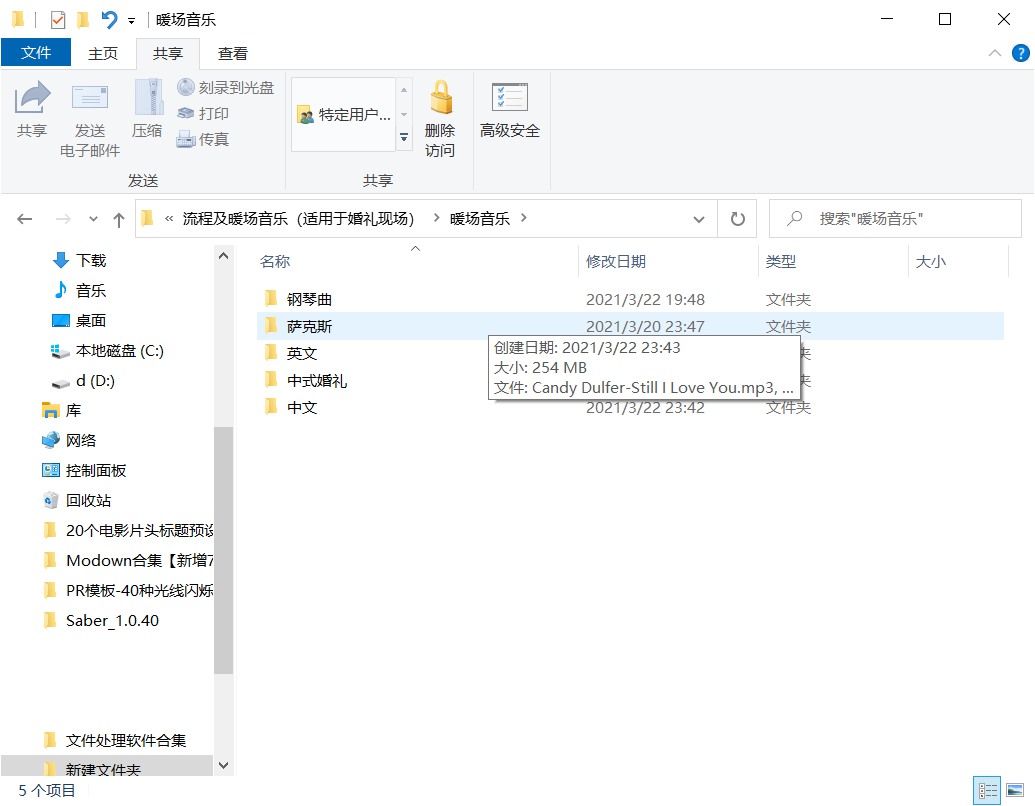This screenshot has width=1035, height=806.
Task: Click the New folder quick access icon
Action: click(83, 20)
